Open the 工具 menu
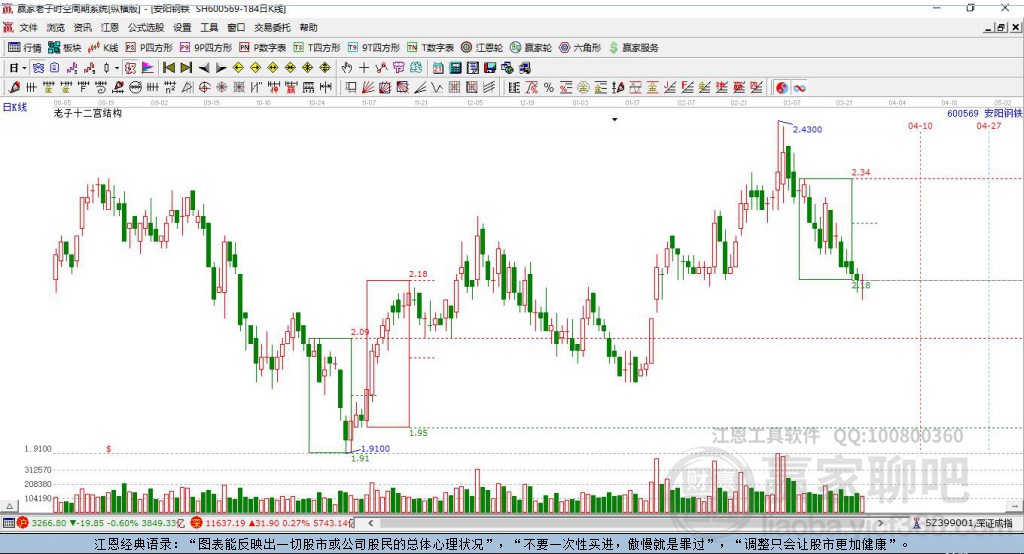The image size is (1024, 554). (x=209, y=27)
